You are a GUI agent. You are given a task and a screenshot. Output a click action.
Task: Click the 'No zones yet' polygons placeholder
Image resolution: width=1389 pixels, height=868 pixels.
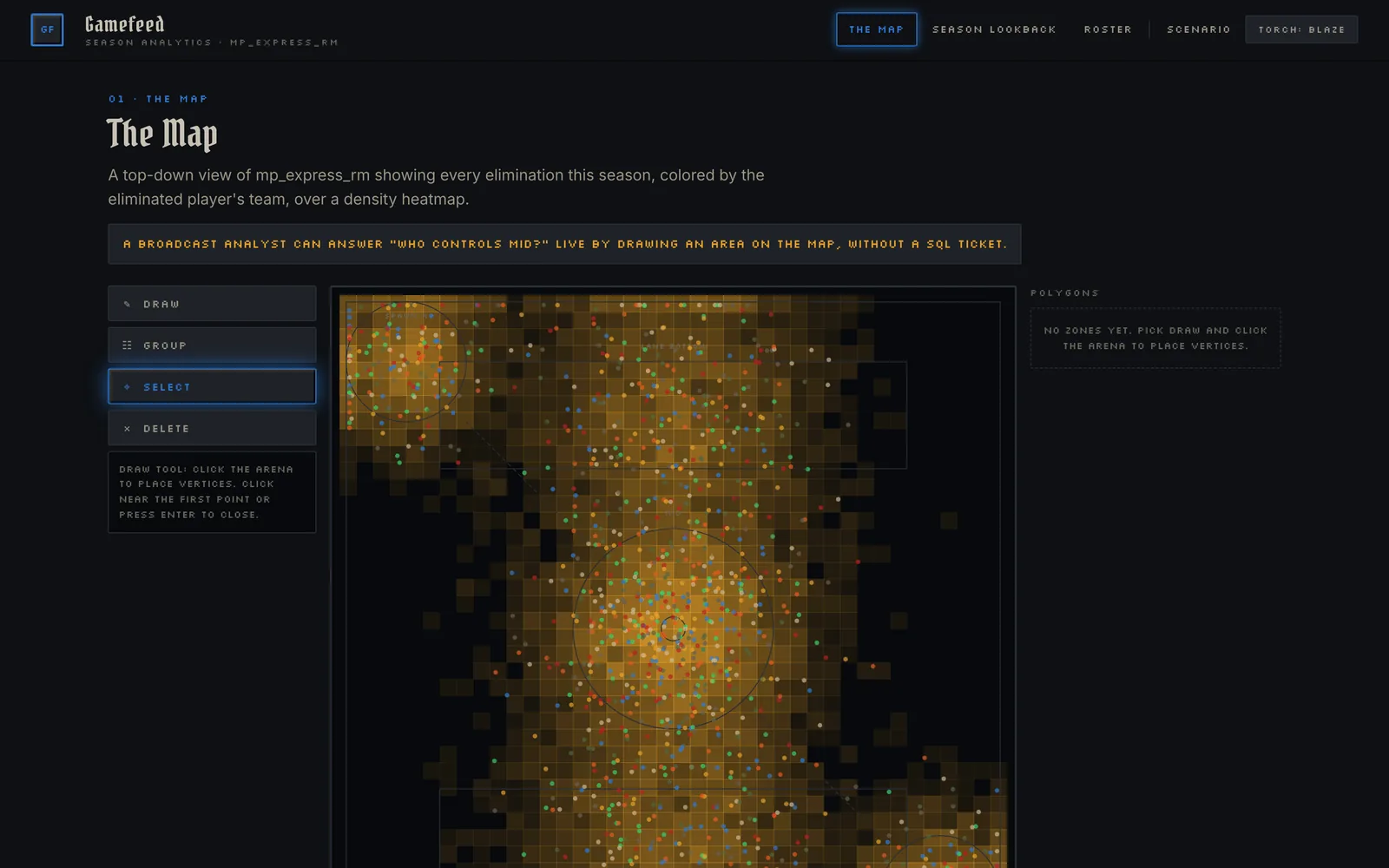pyautogui.click(x=1155, y=339)
